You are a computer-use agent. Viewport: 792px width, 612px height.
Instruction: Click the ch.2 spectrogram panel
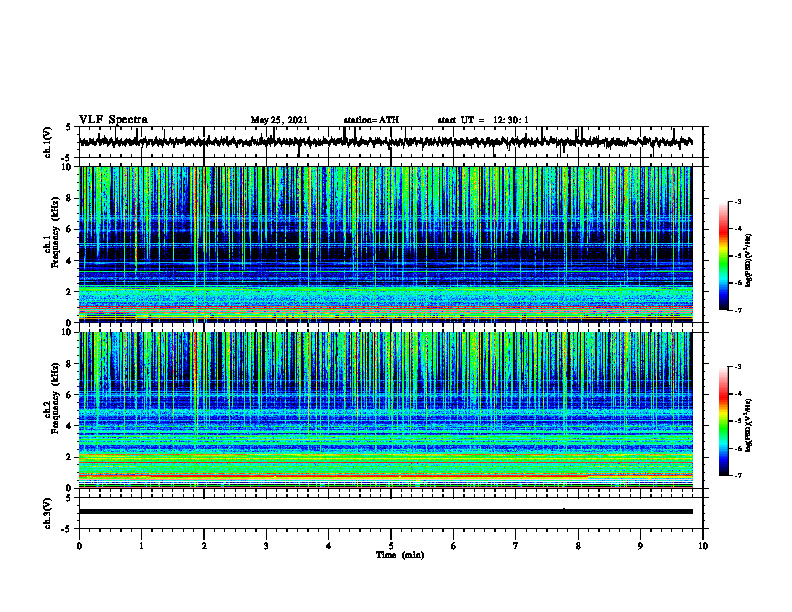pyautogui.click(x=386, y=410)
